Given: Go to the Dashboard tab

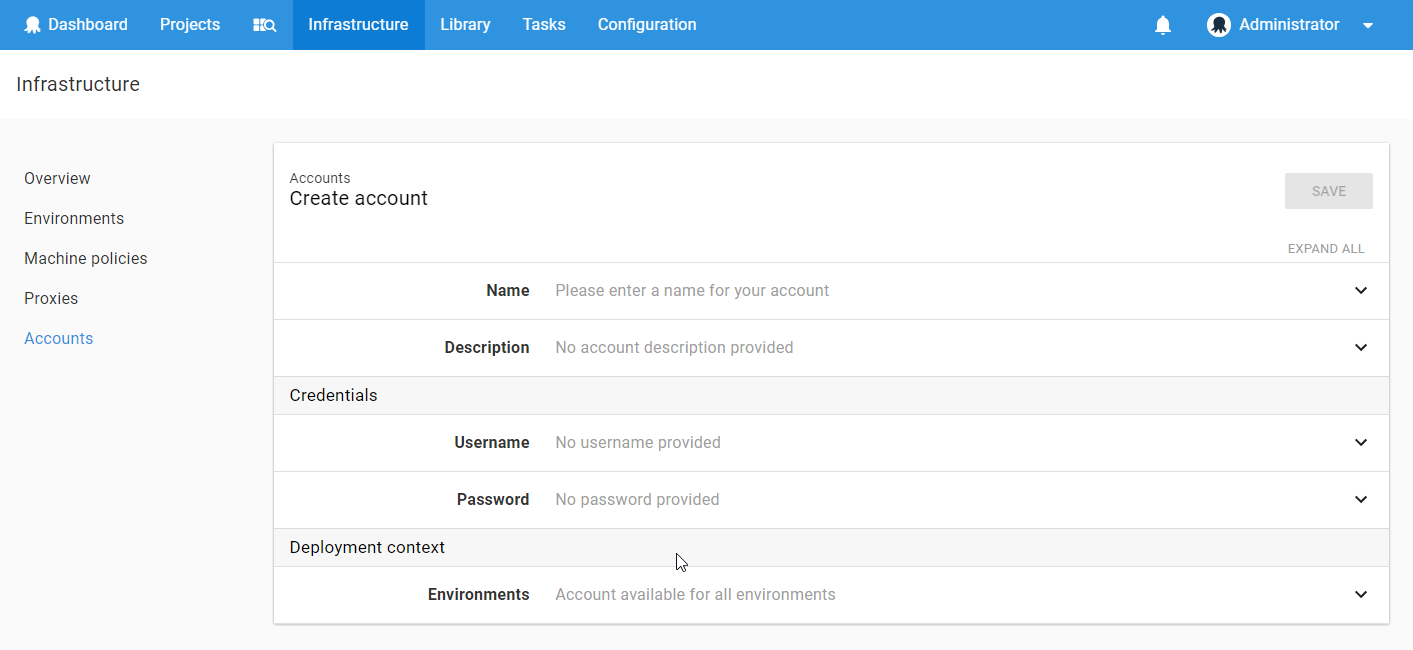Looking at the screenshot, I should click(x=76, y=25).
